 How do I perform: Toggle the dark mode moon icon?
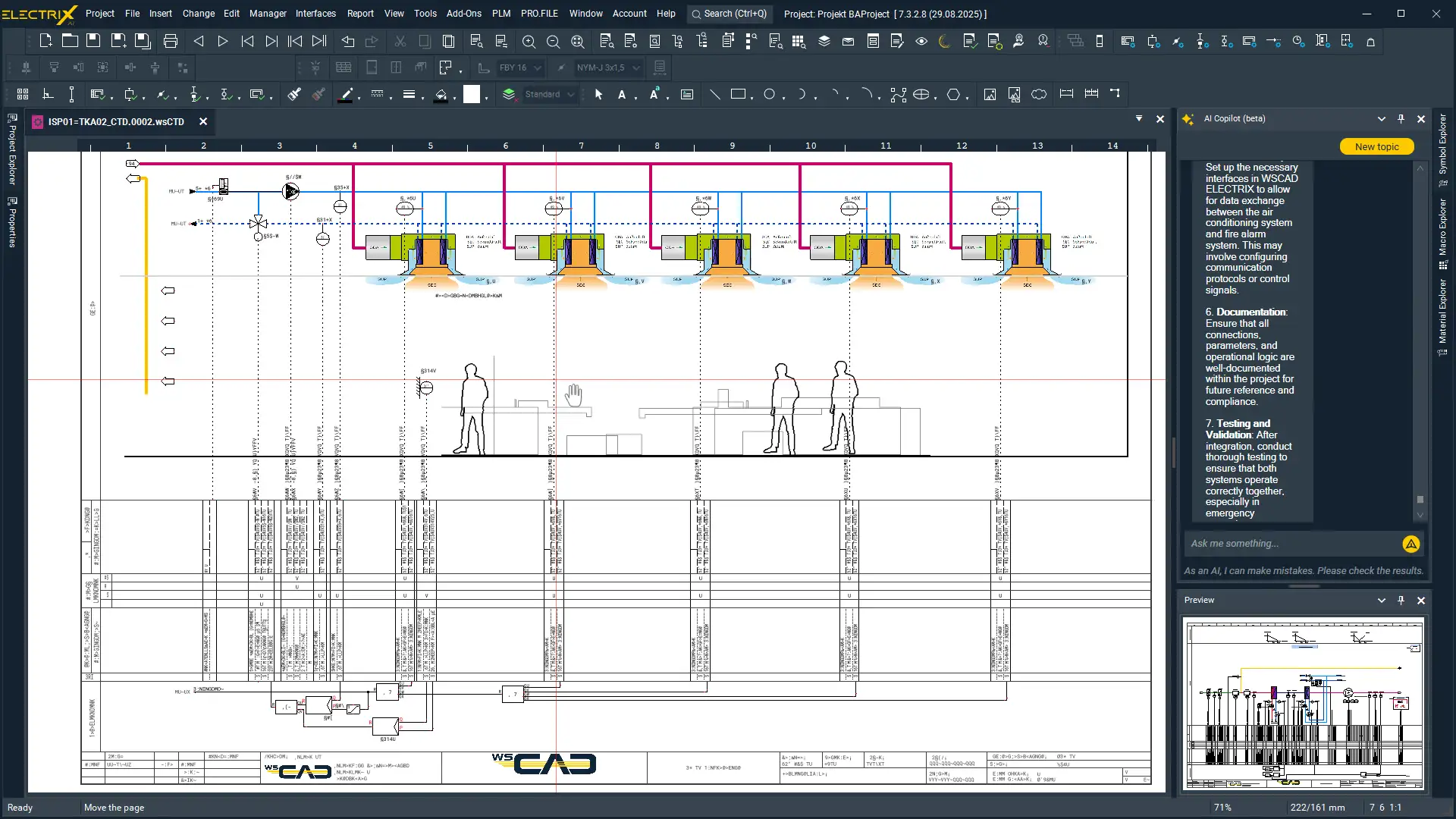pyautogui.click(x=944, y=42)
